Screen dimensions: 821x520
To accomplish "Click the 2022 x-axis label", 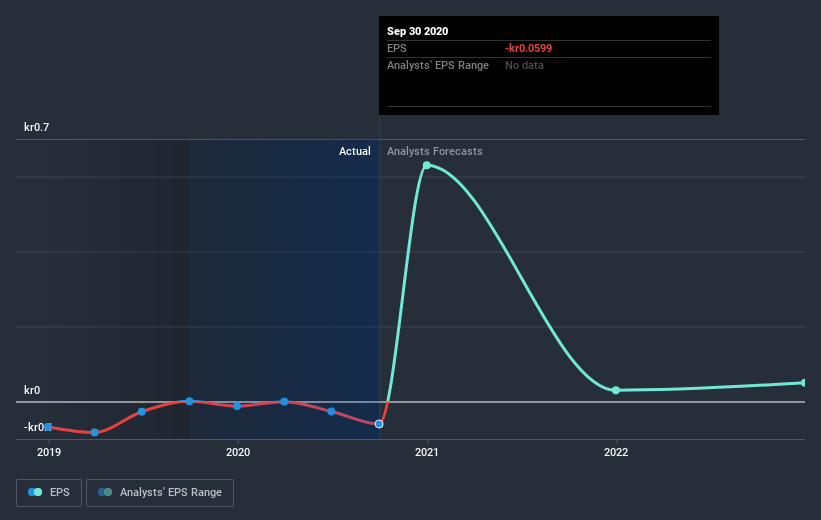I will (x=616, y=452).
